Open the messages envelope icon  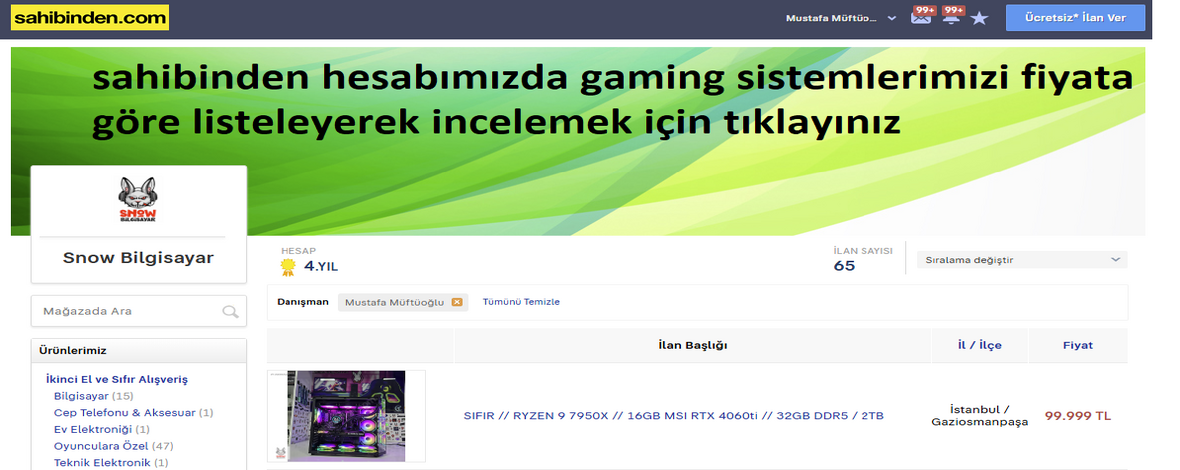[921, 17]
